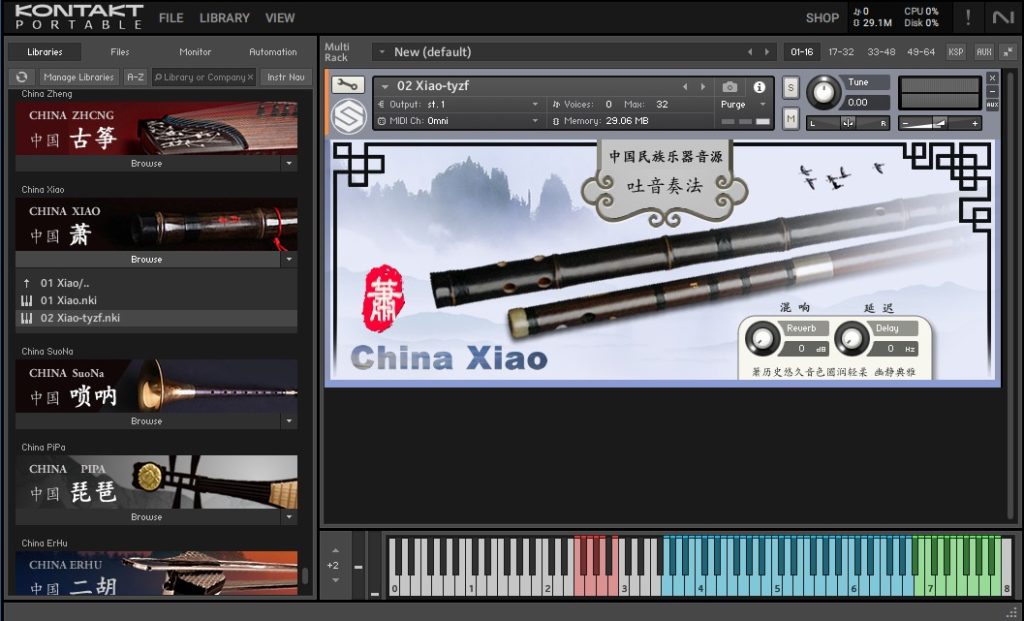This screenshot has height=621, width=1024.
Task: Click Manage Libraries button
Action: point(78,77)
